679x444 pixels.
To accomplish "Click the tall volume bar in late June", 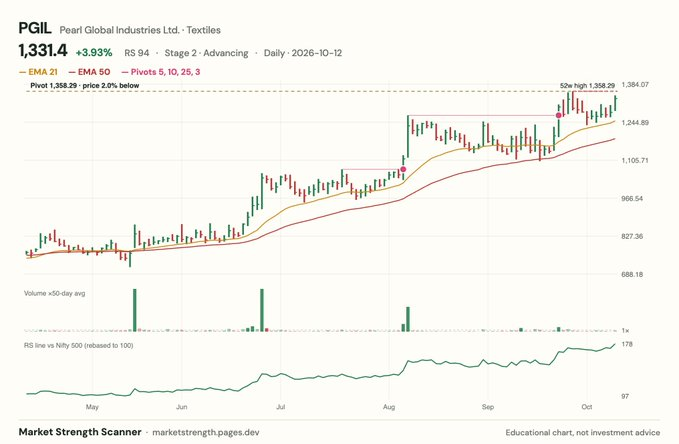I will pyautogui.click(x=262, y=310).
